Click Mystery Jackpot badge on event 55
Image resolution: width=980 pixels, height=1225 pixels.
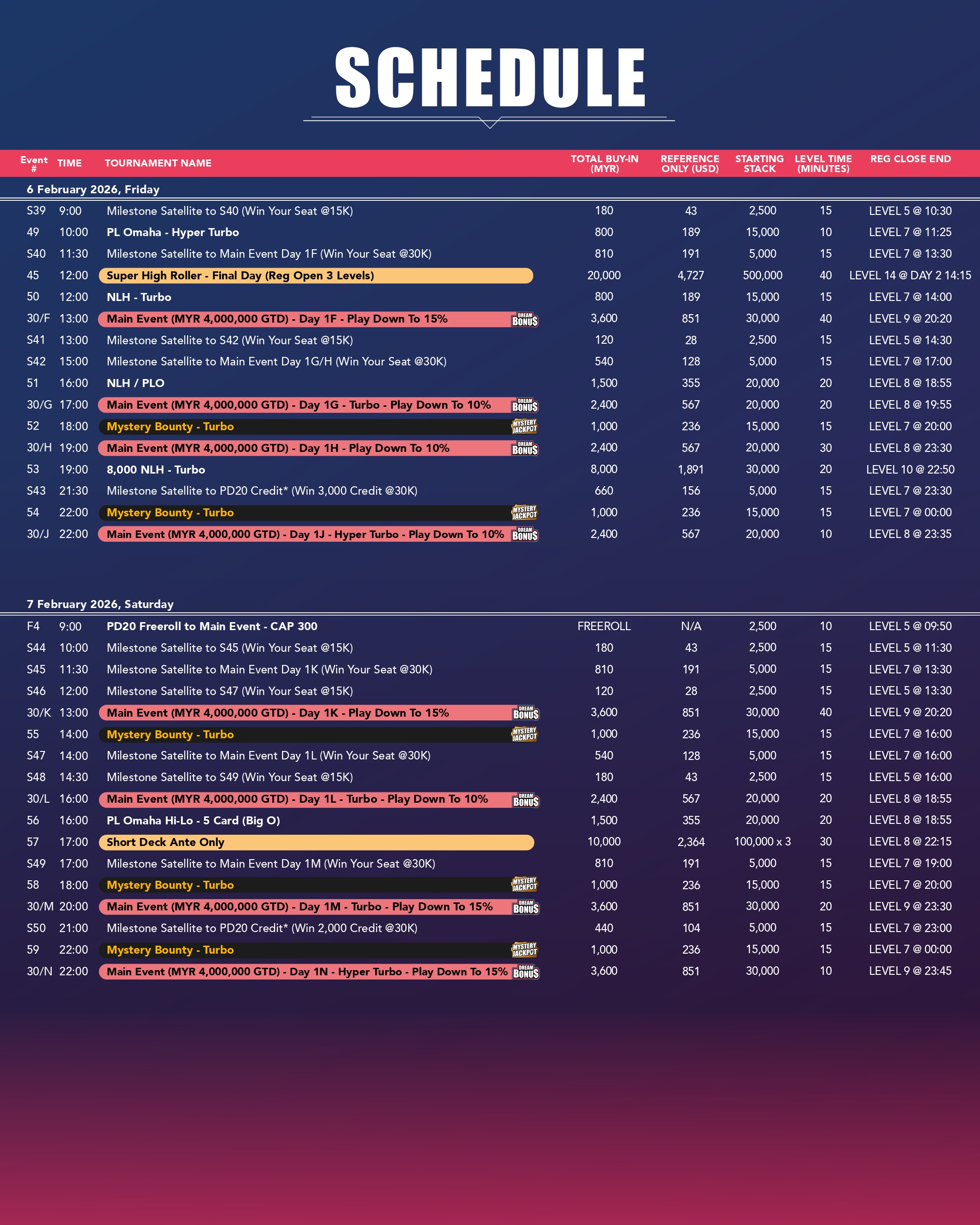(x=524, y=734)
